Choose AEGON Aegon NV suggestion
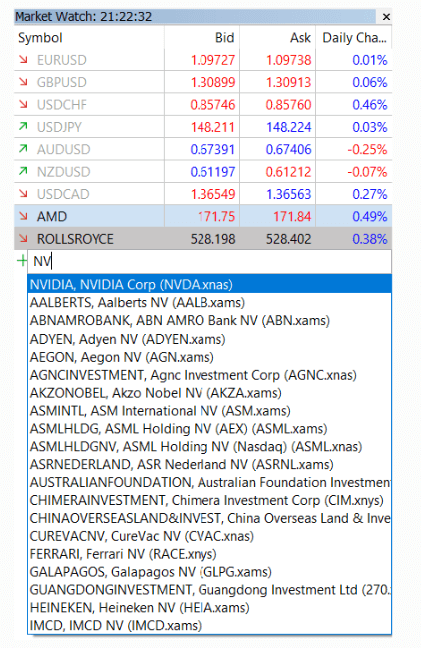 pos(209,357)
